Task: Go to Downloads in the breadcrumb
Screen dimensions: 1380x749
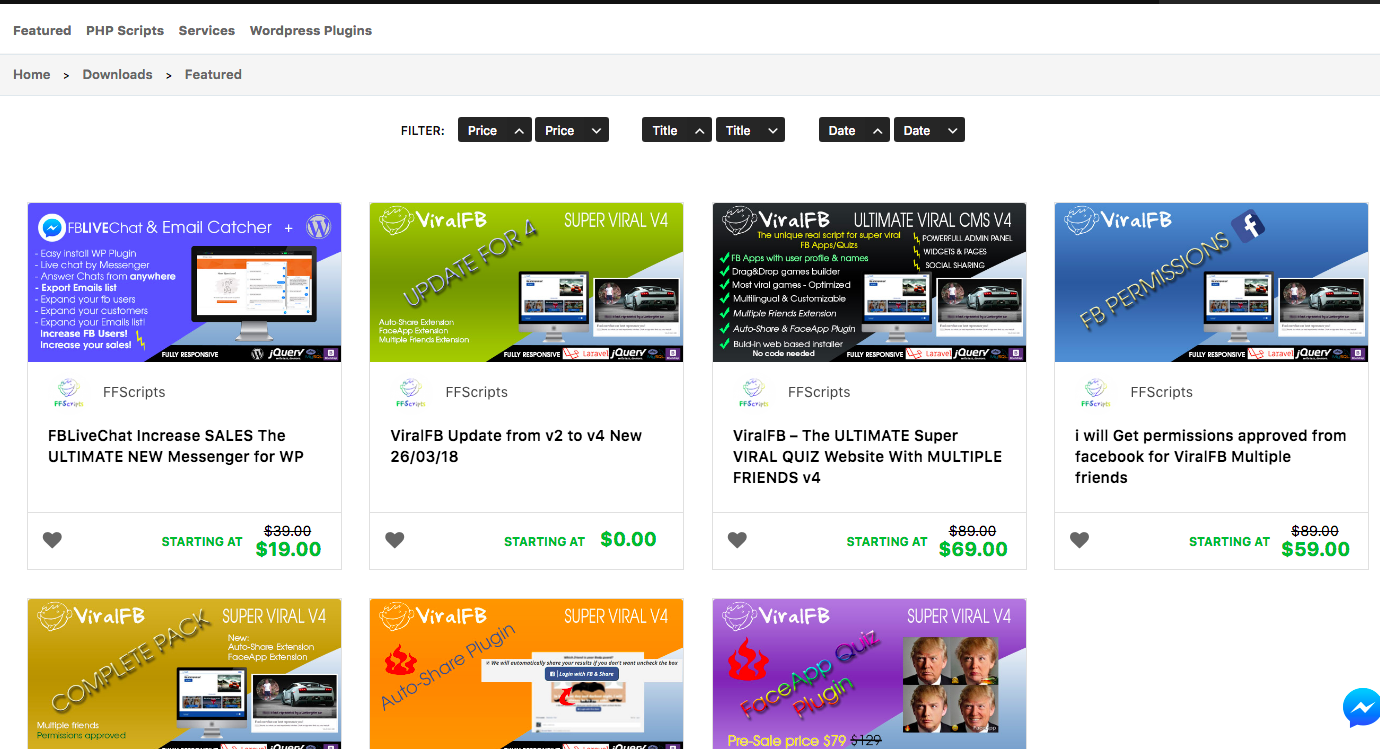Action: pyautogui.click(x=118, y=74)
